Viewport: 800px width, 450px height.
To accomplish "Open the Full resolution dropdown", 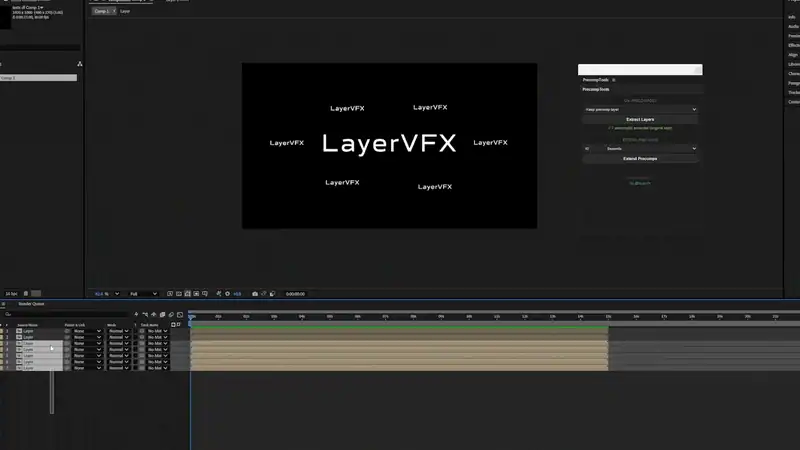I will 143,294.
